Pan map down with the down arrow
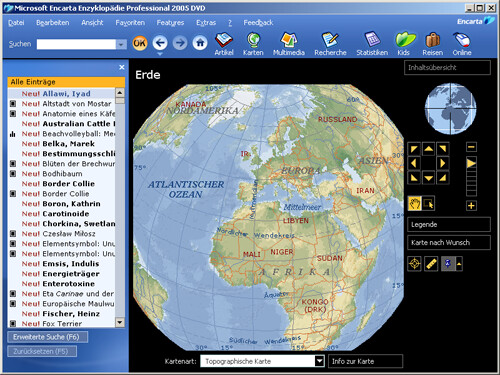 click(x=429, y=178)
